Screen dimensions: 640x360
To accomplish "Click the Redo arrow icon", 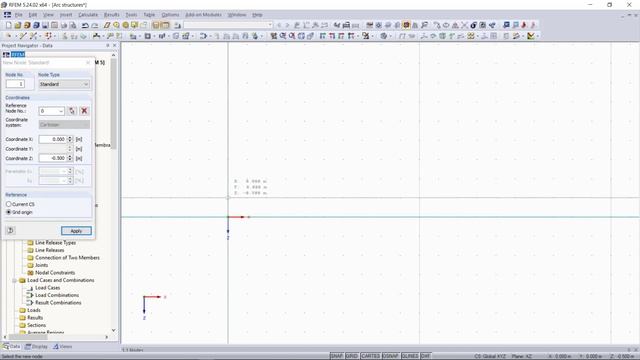I will click(x=94, y=25).
